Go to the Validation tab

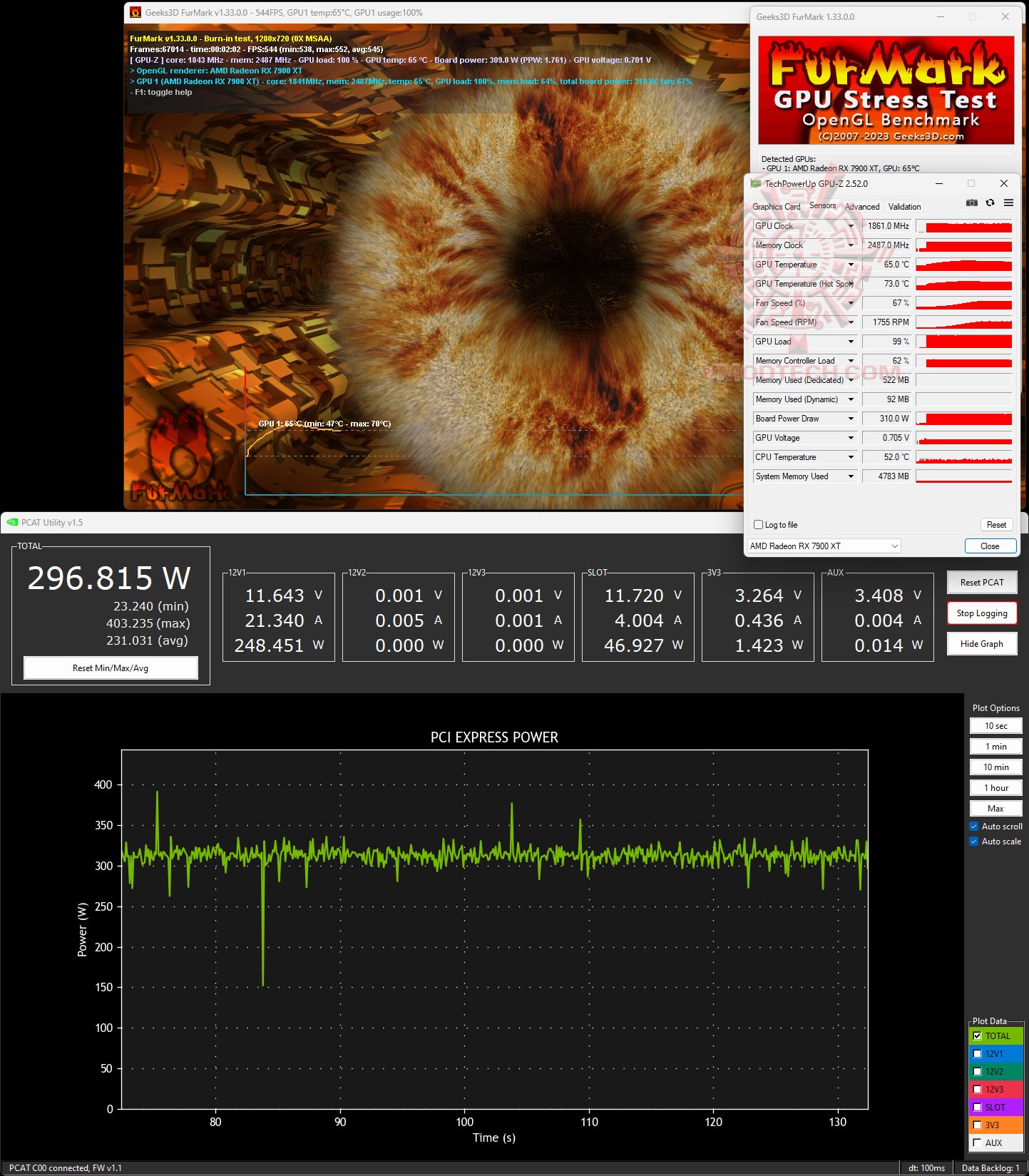click(905, 207)
